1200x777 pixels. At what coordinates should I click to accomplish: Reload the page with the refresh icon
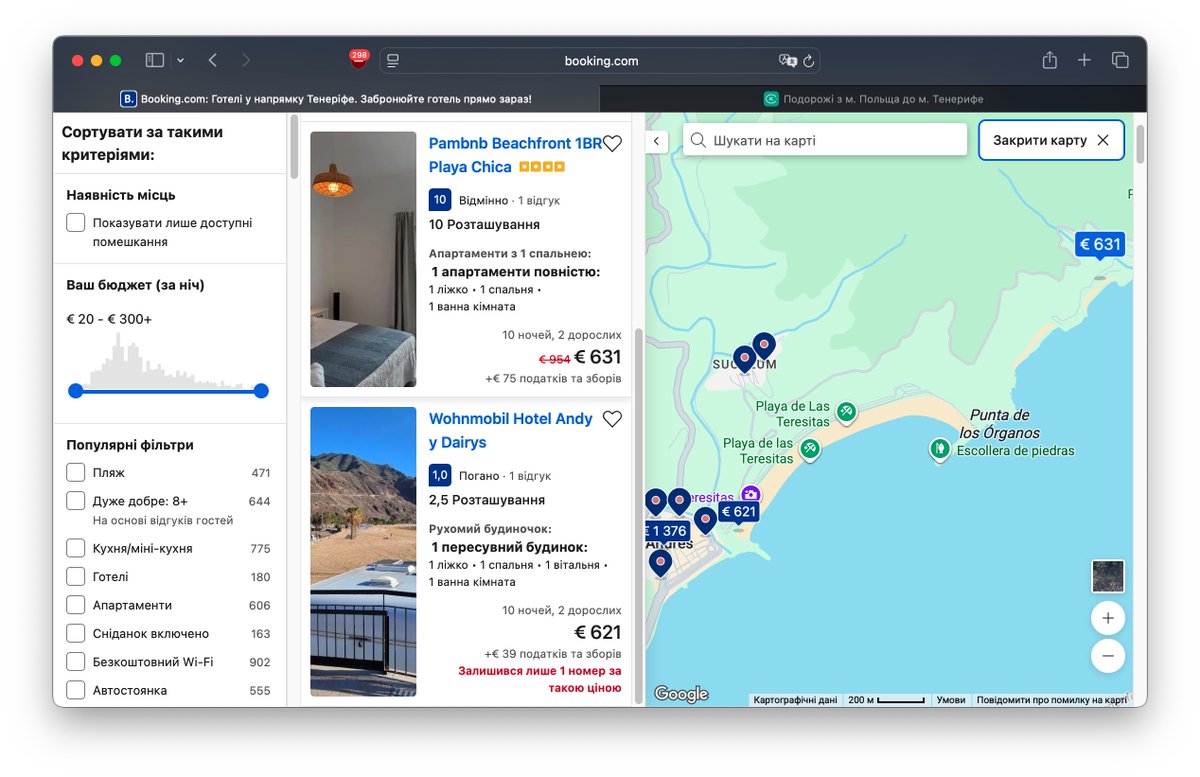tap(809, 61)
